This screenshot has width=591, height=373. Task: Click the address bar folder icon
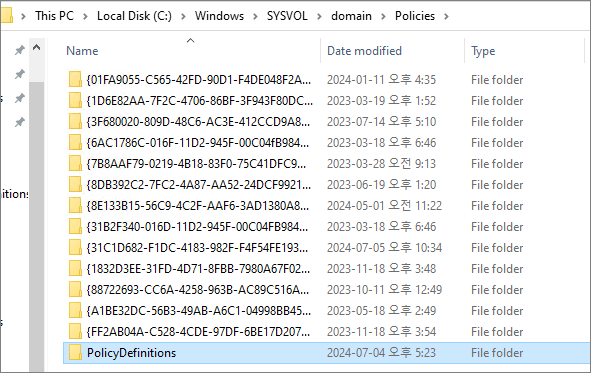[x=6, y=15]
